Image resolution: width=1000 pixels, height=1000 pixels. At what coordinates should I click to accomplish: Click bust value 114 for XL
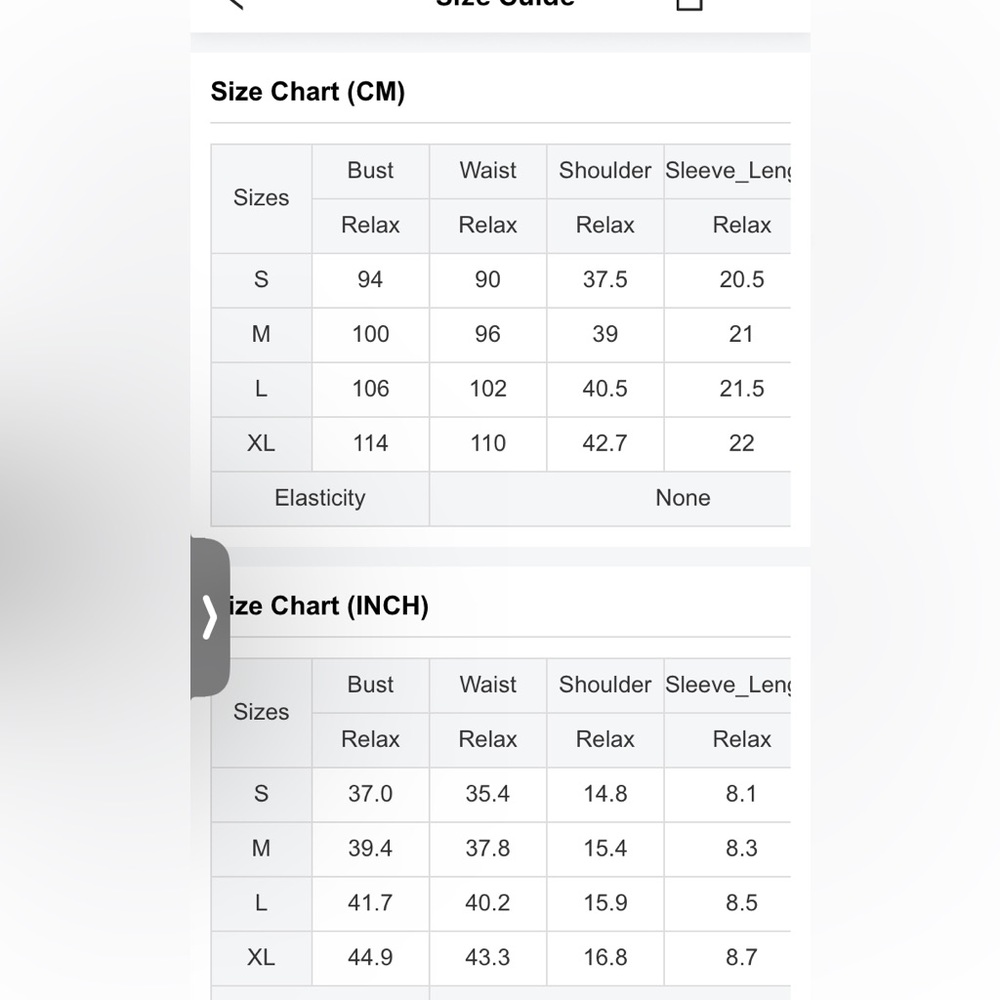pos(371,444)
